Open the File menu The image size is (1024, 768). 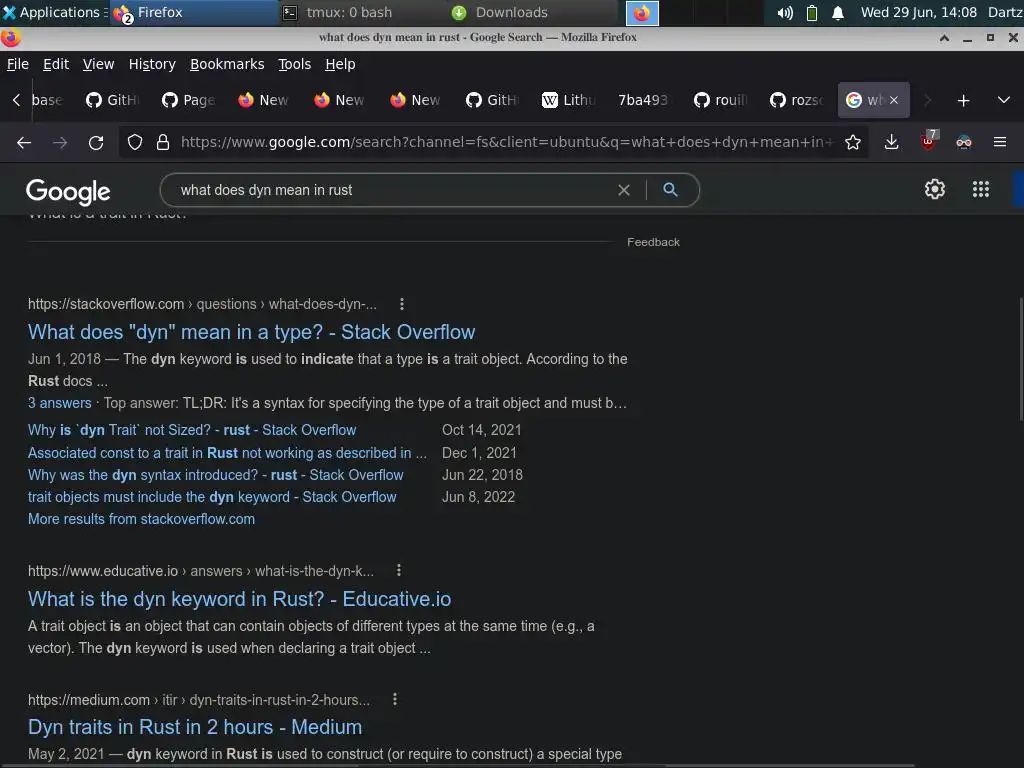(18, 64)
